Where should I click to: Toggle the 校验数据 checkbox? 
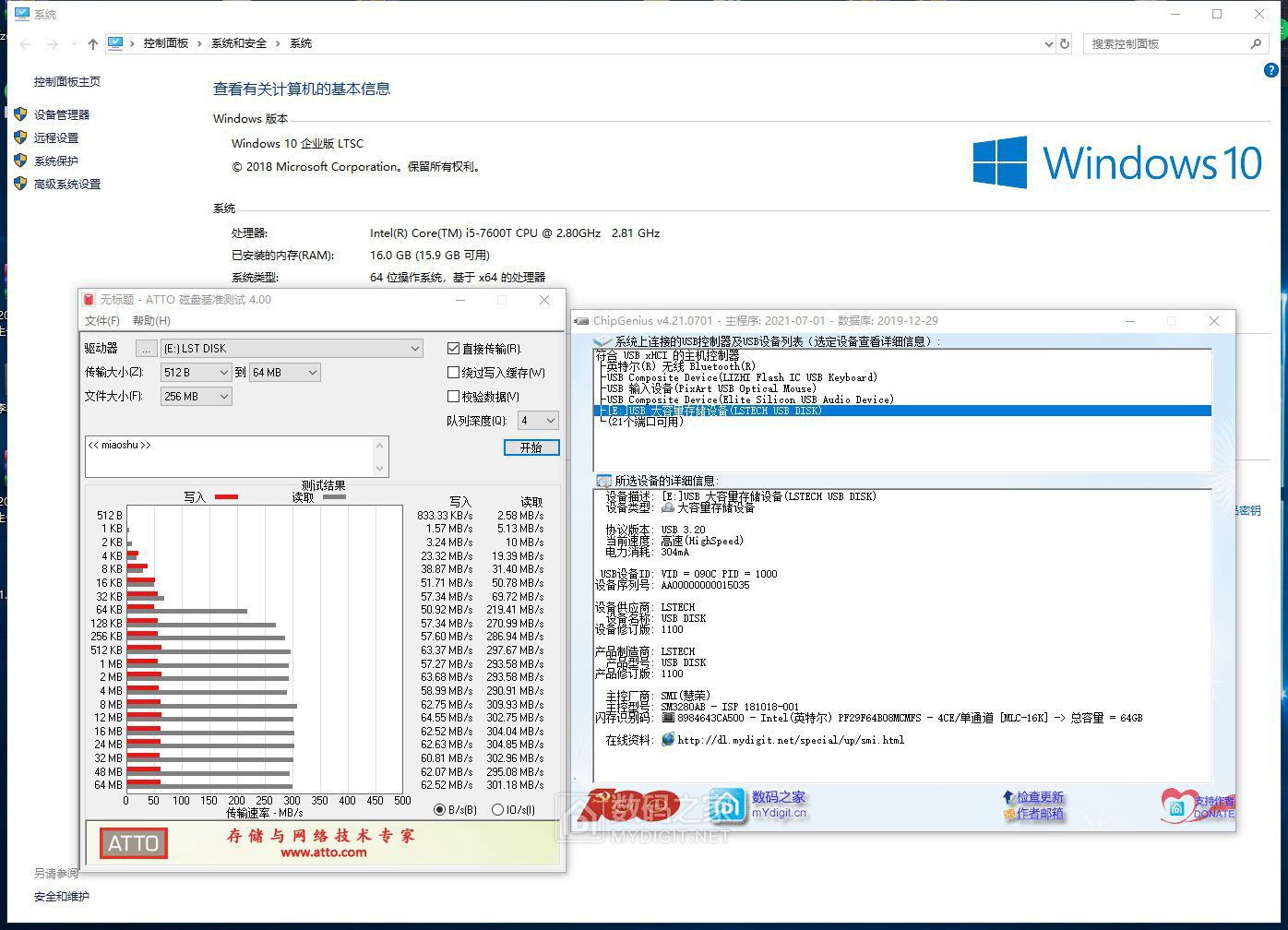pos(453,396)
